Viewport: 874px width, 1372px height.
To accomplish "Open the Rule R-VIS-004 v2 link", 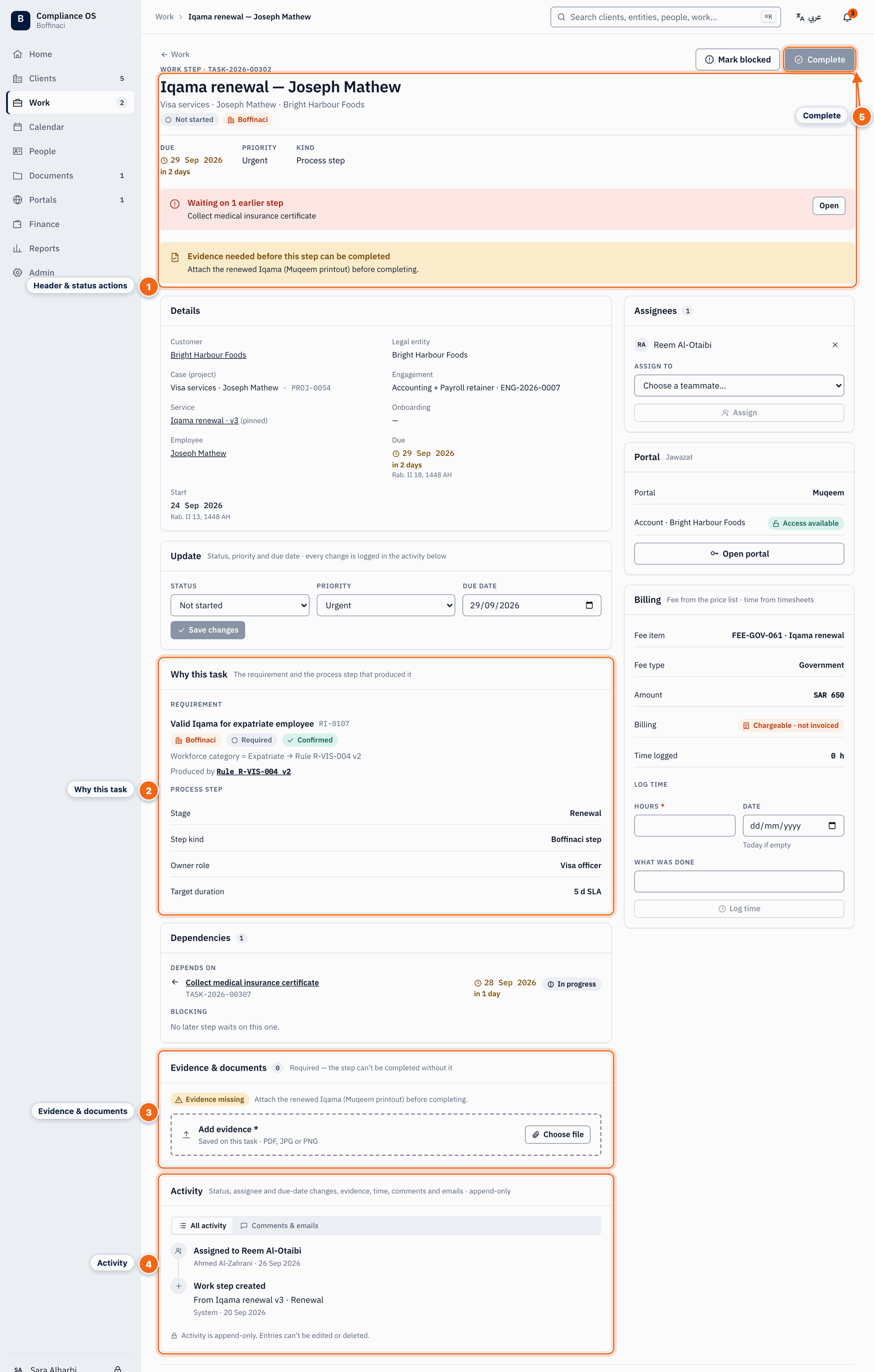I will [253, 772].
